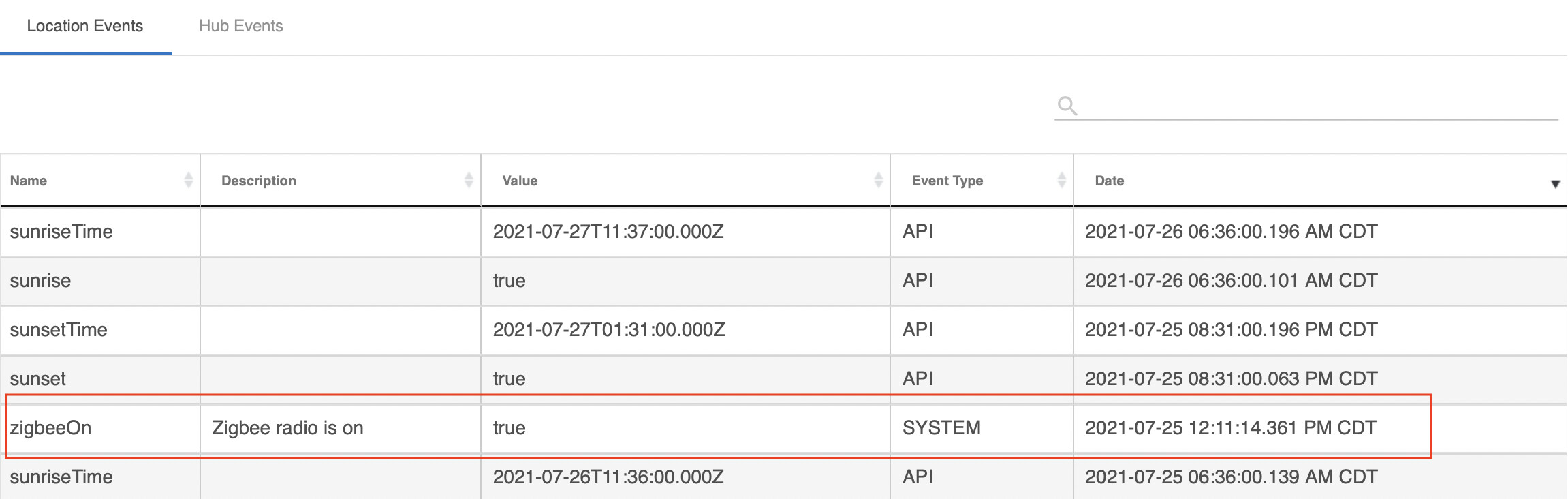Click the sunrise row date cell
This screenshot has width=1568, height=499.
coord(1231,281)
